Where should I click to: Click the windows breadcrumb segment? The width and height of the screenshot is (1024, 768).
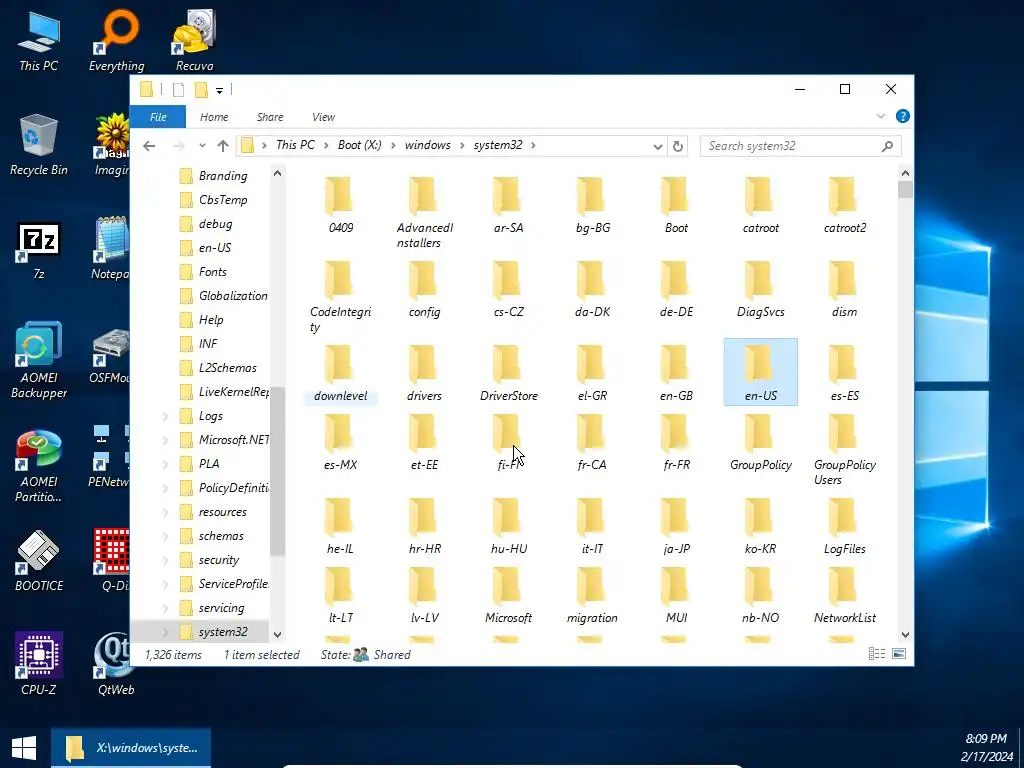click(x=427, y=145)
